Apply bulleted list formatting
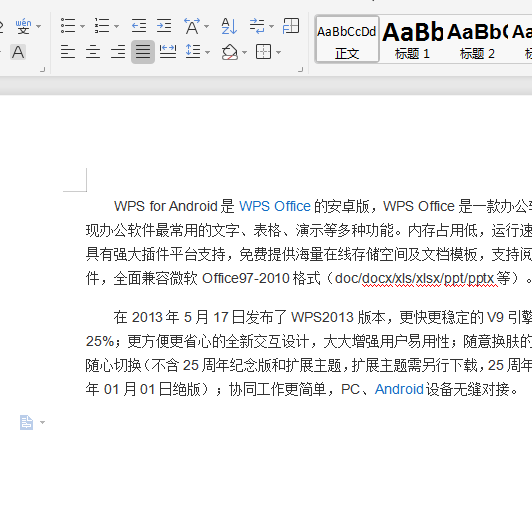The height and width of the screenshot is (519, 532). point(68,26)
